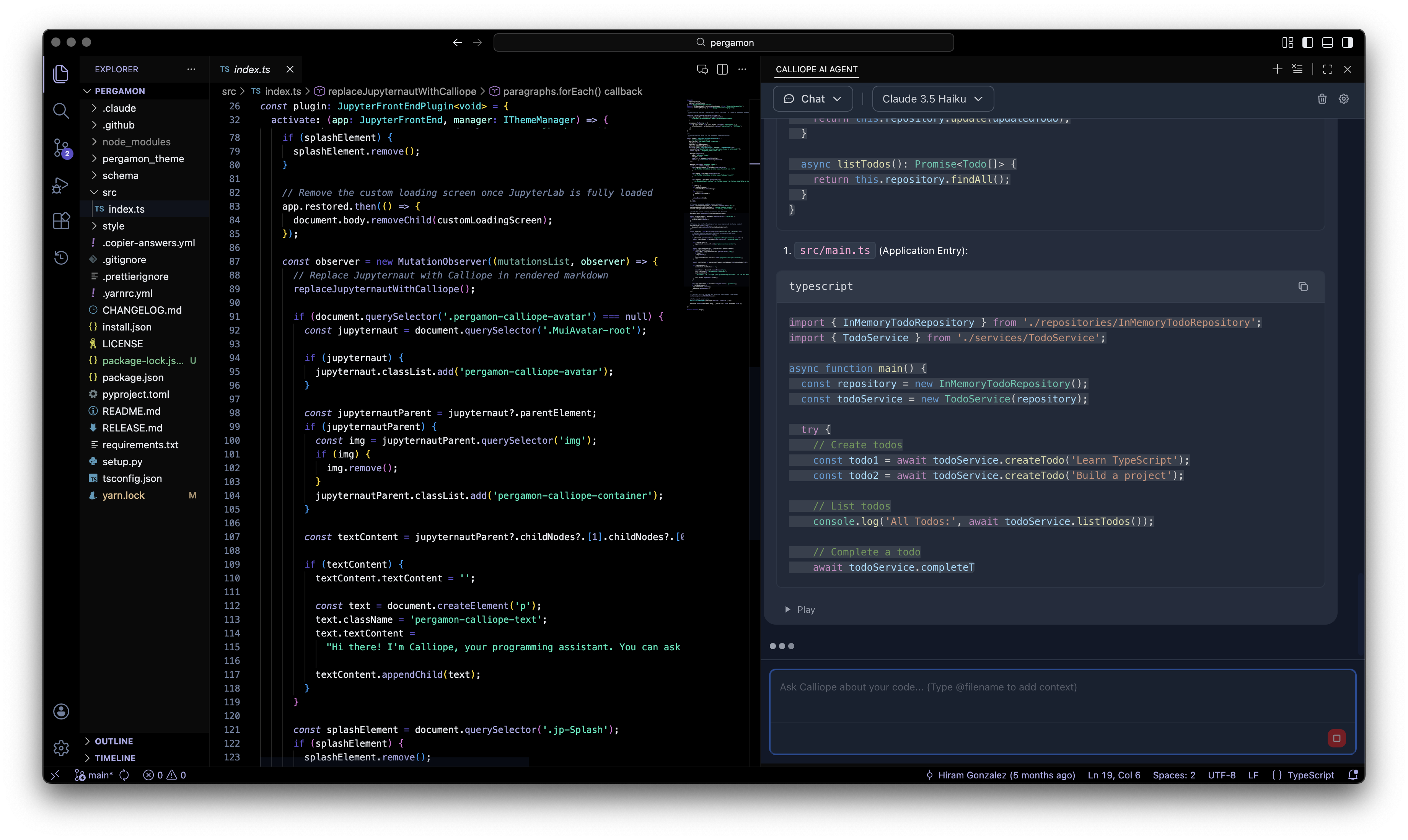Toggle the primary side bar

[1307, 42]
